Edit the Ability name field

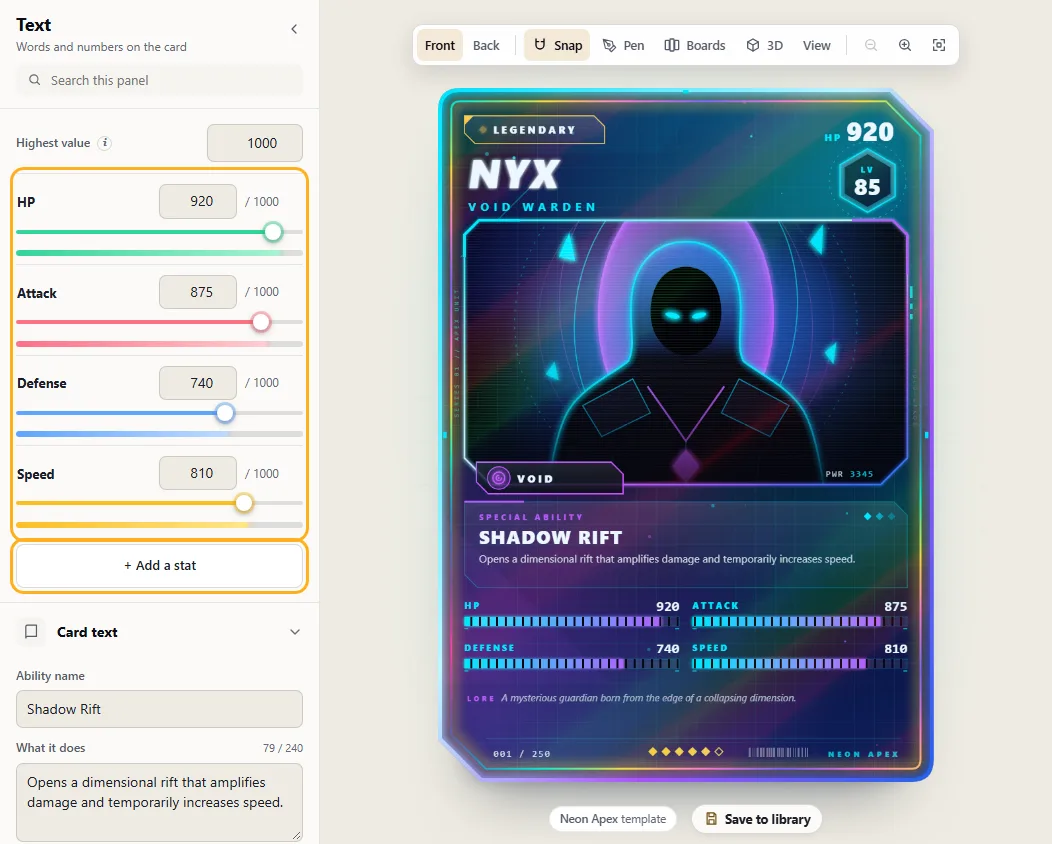[x=160, y=709]
